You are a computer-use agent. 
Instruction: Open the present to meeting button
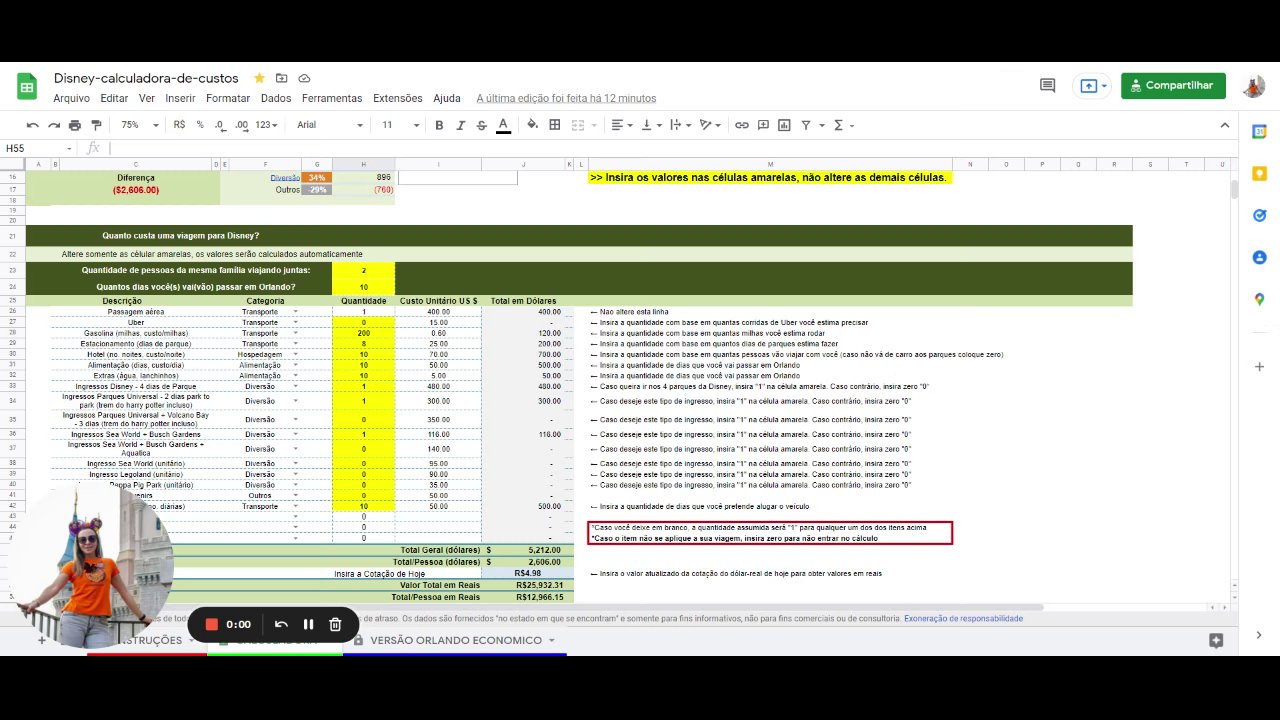pos(1089,86)
